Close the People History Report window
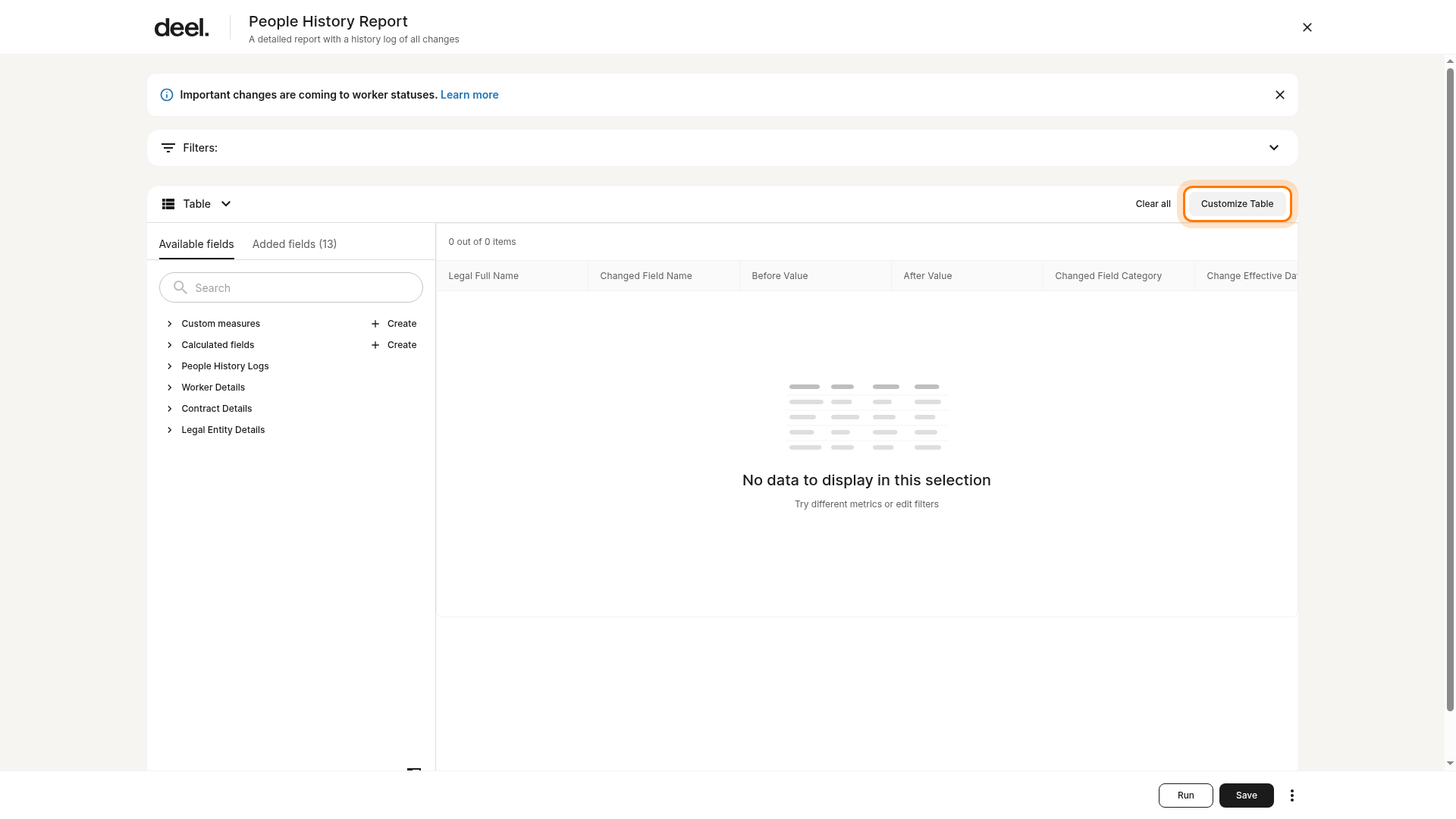The width and height of the screenshot is (1456, 819). point(1307,27)
